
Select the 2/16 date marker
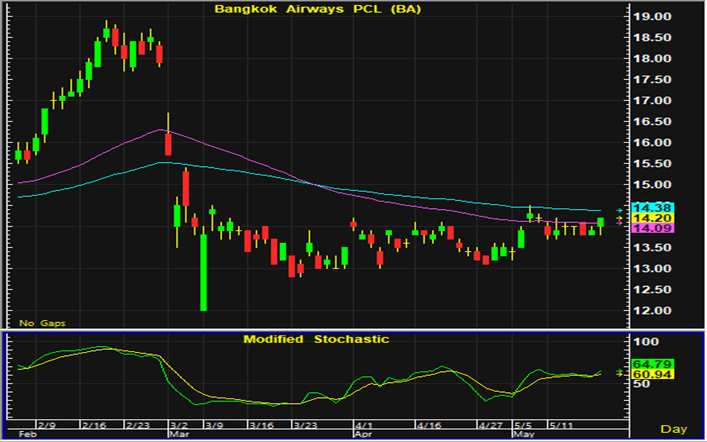click(x=92, y=425)
